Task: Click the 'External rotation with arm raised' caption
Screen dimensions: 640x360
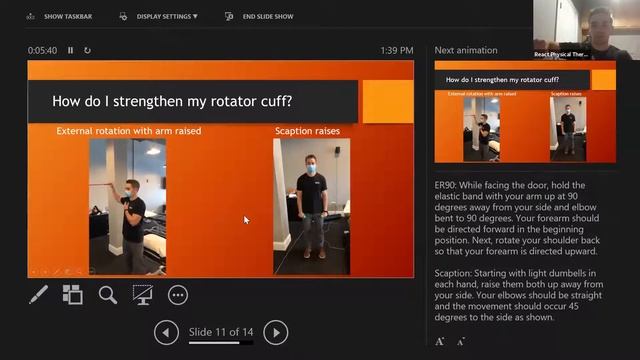Action: [x=129, y=131]
